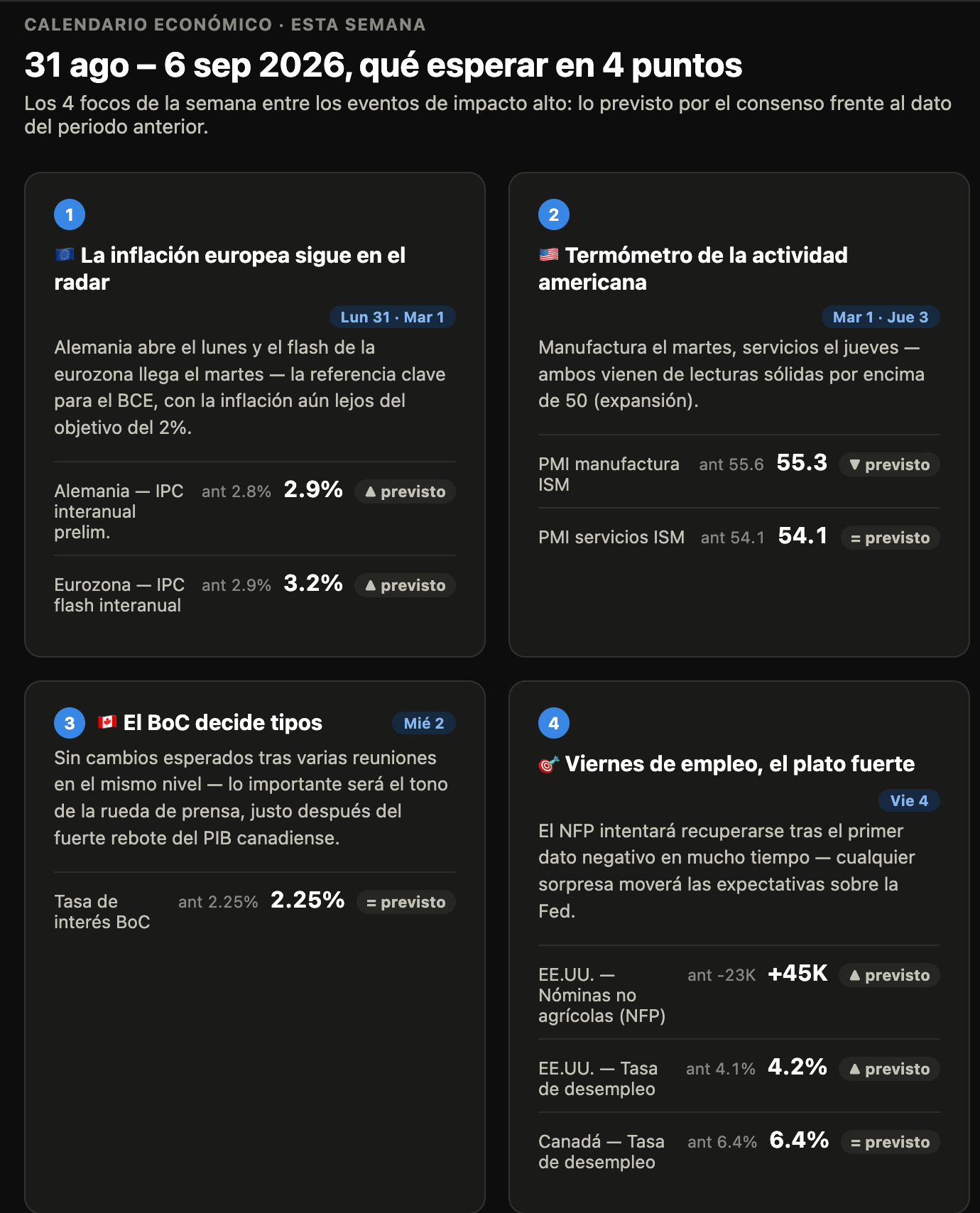Select the Vie 4 date tag
The image size is (980, 1213).
tap(910, 800)
